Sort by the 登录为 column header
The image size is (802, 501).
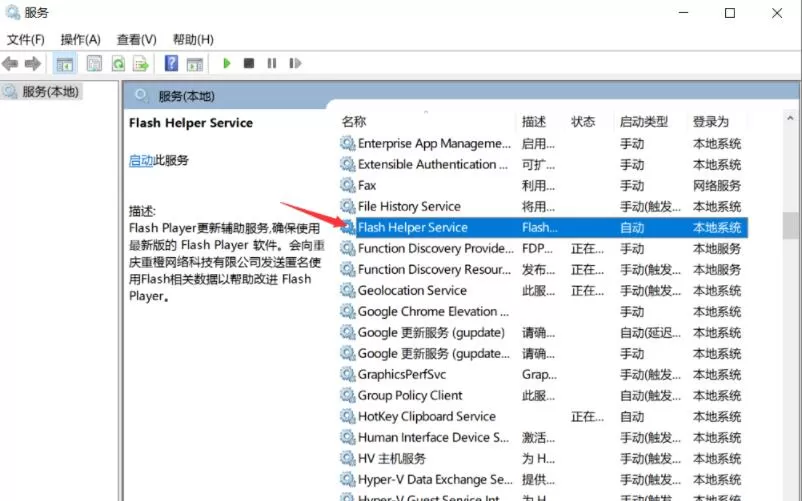[x=710, y=122]
